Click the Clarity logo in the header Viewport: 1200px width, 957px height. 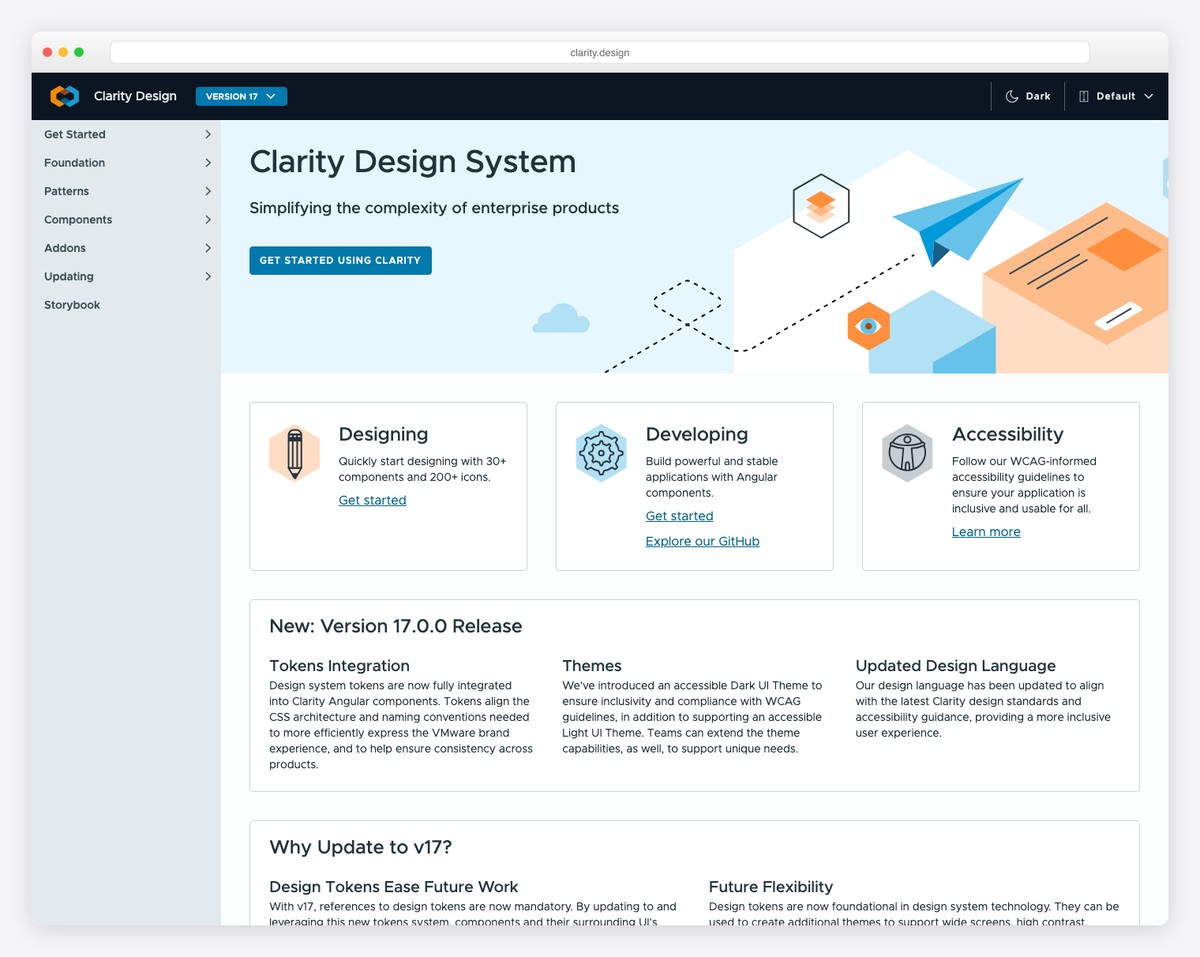click(64, 96)
